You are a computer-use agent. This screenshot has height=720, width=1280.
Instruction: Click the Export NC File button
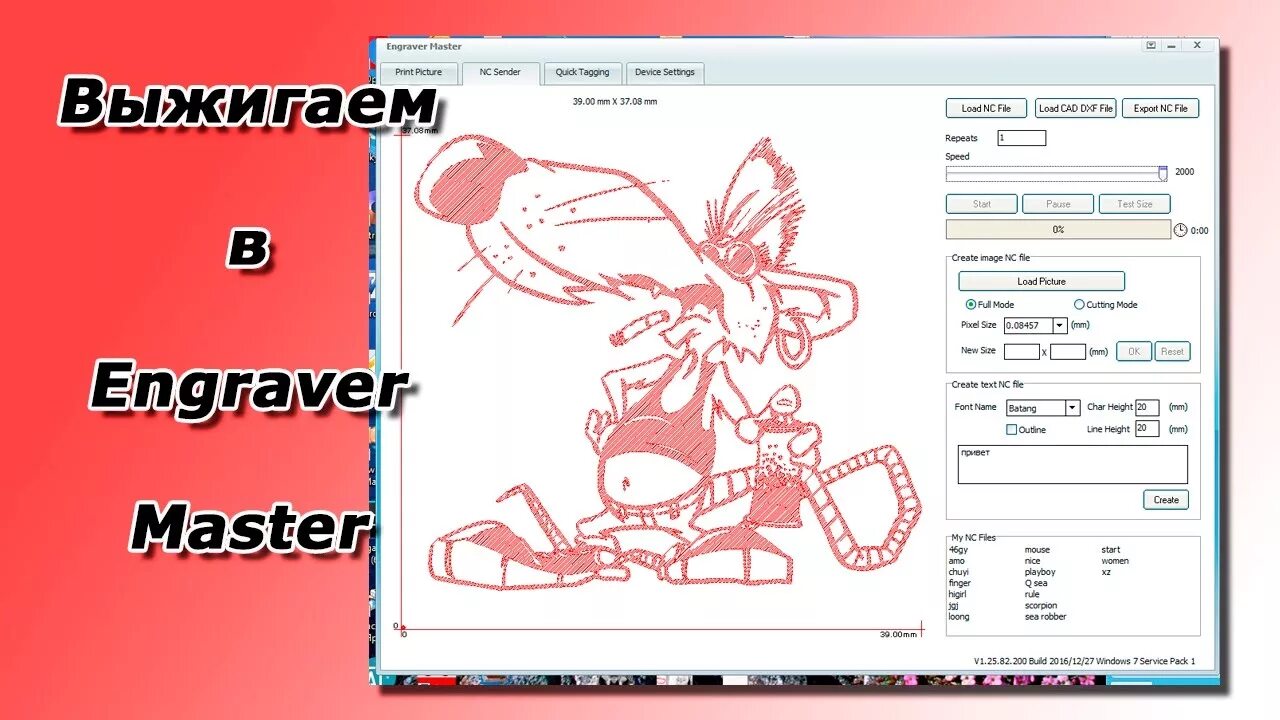click(1160, 108)
